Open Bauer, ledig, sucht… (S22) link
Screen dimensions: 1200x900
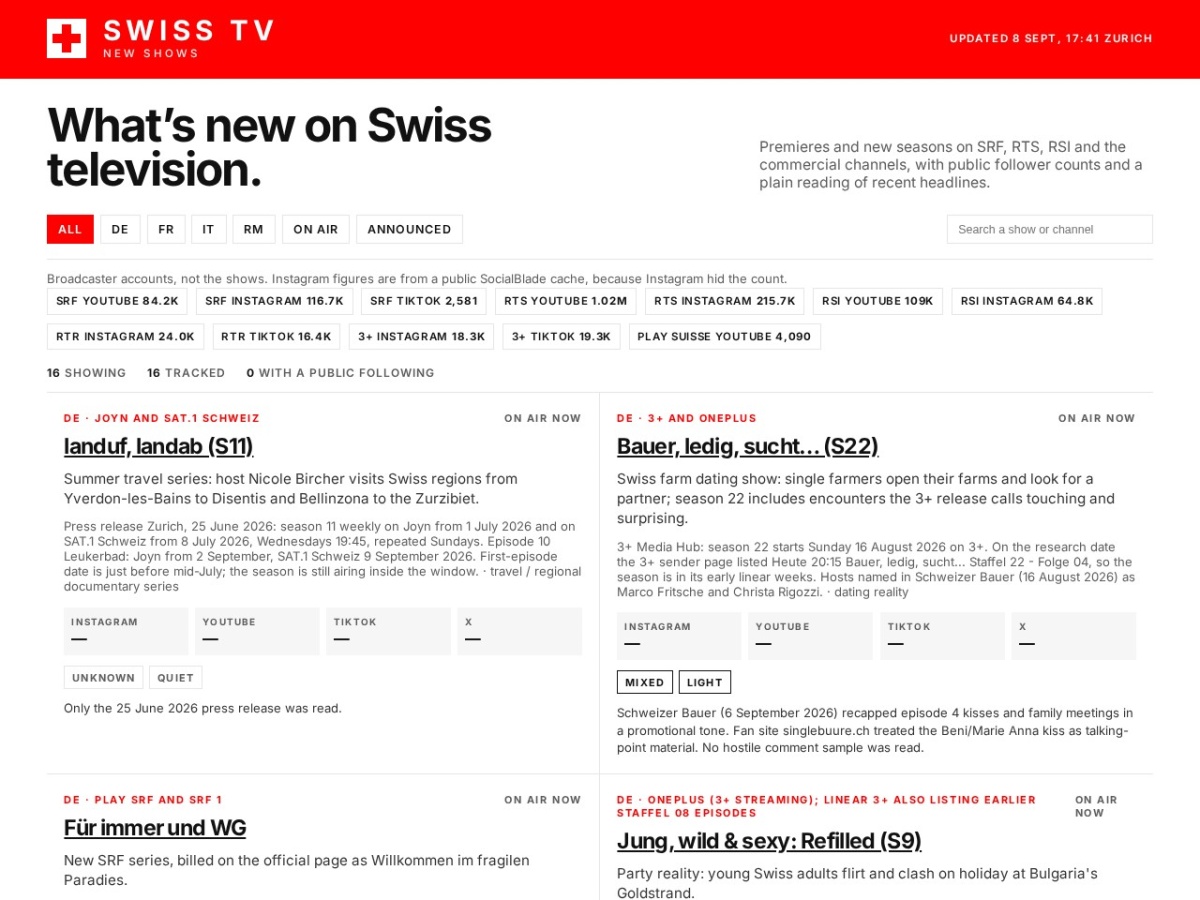click(747, 446)
